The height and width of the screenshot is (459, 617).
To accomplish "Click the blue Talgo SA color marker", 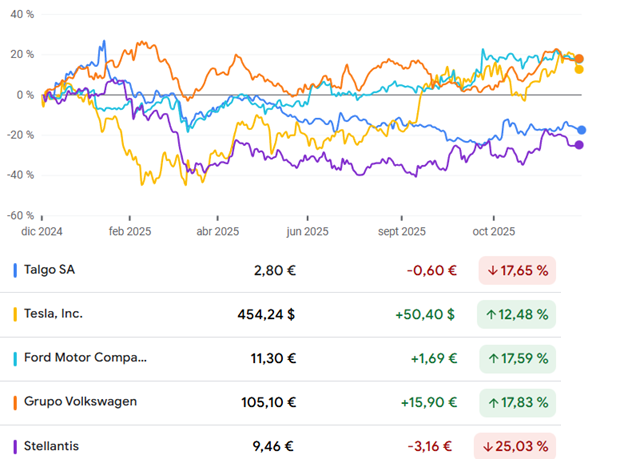I will coord(15,270).
